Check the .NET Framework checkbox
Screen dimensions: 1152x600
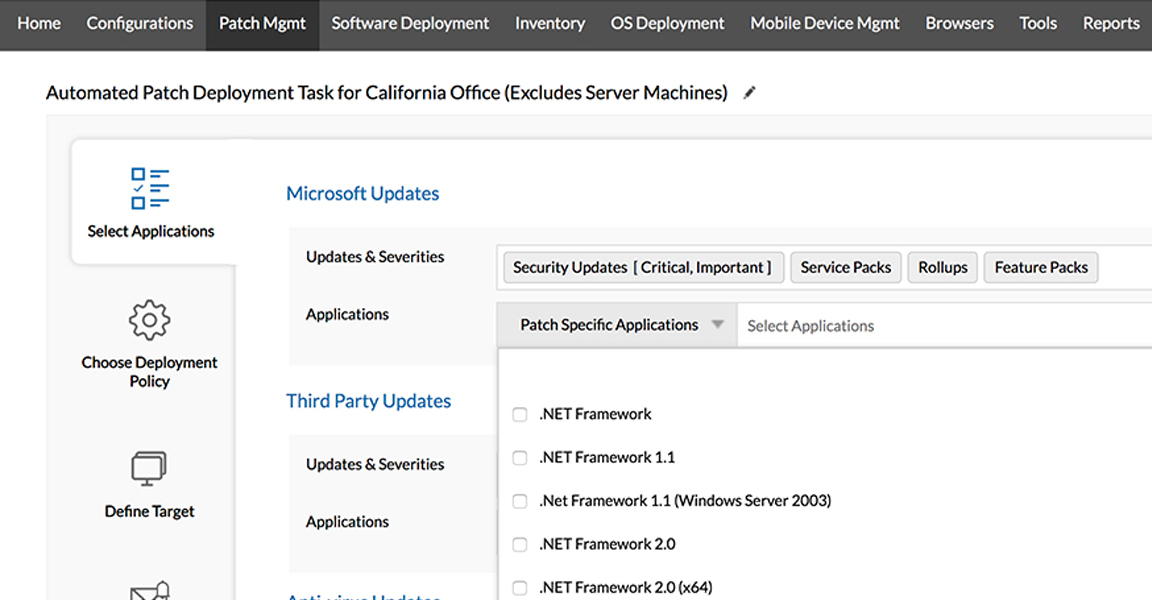[520, 414]
